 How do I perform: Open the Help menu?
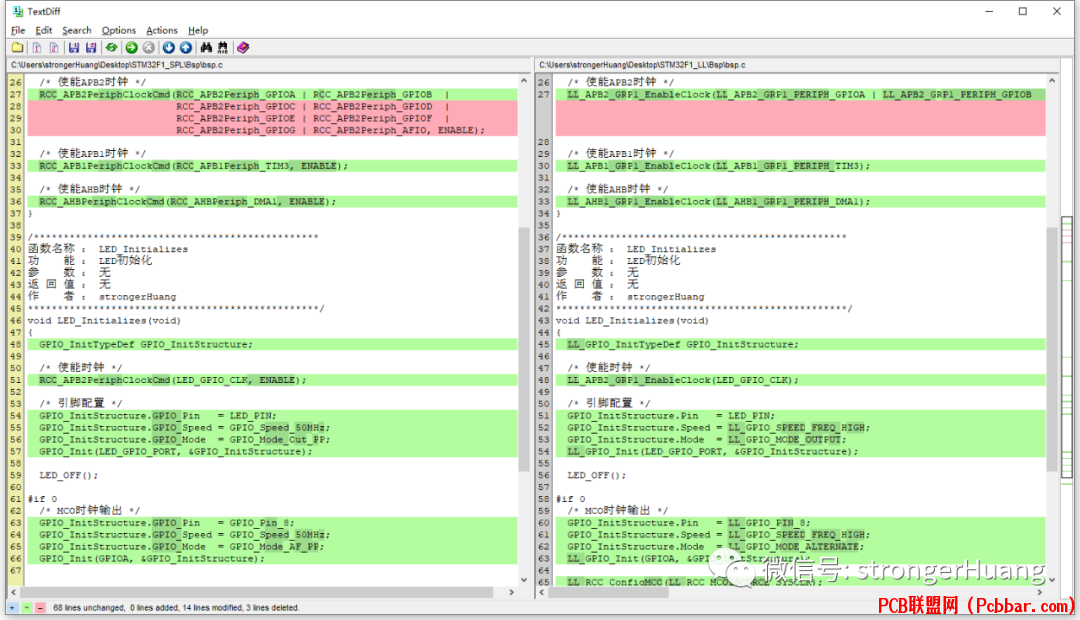click(198, 30)
